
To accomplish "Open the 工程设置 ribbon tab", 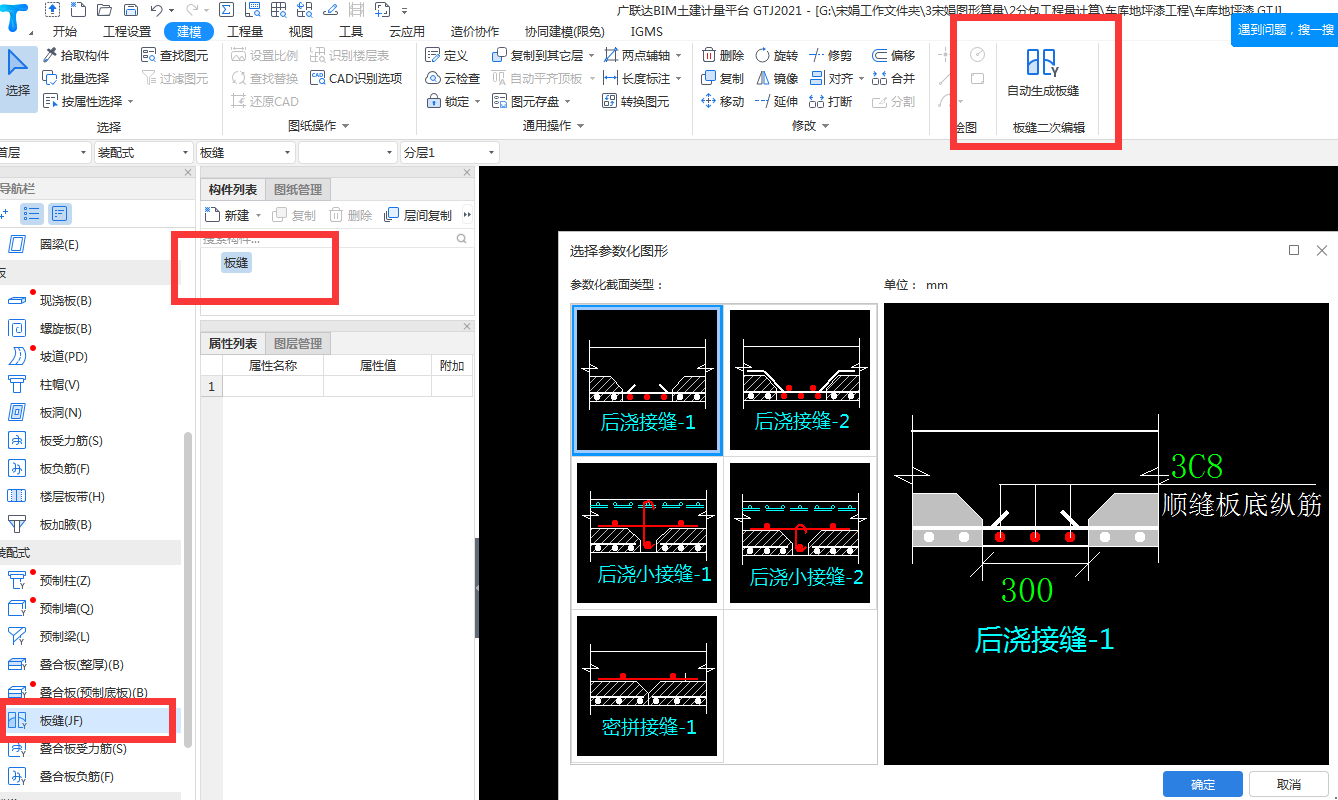I will [127, 32].
